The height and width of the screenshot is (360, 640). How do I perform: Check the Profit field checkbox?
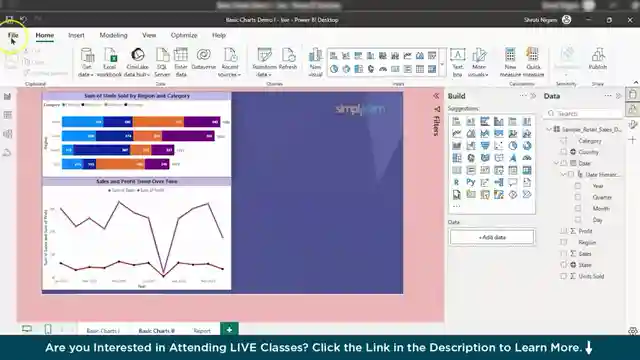tap(564, 231)
